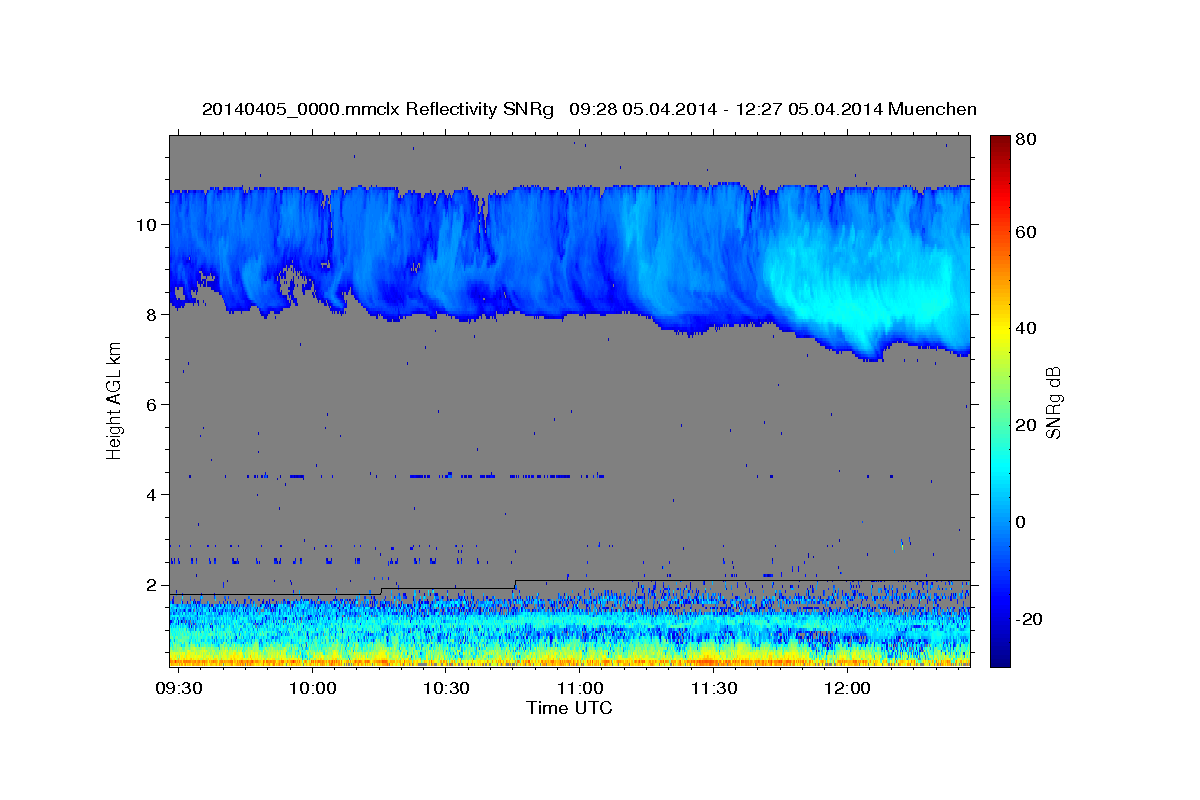
Task: Click the height tick label 10
Action: tap(148, 225)
